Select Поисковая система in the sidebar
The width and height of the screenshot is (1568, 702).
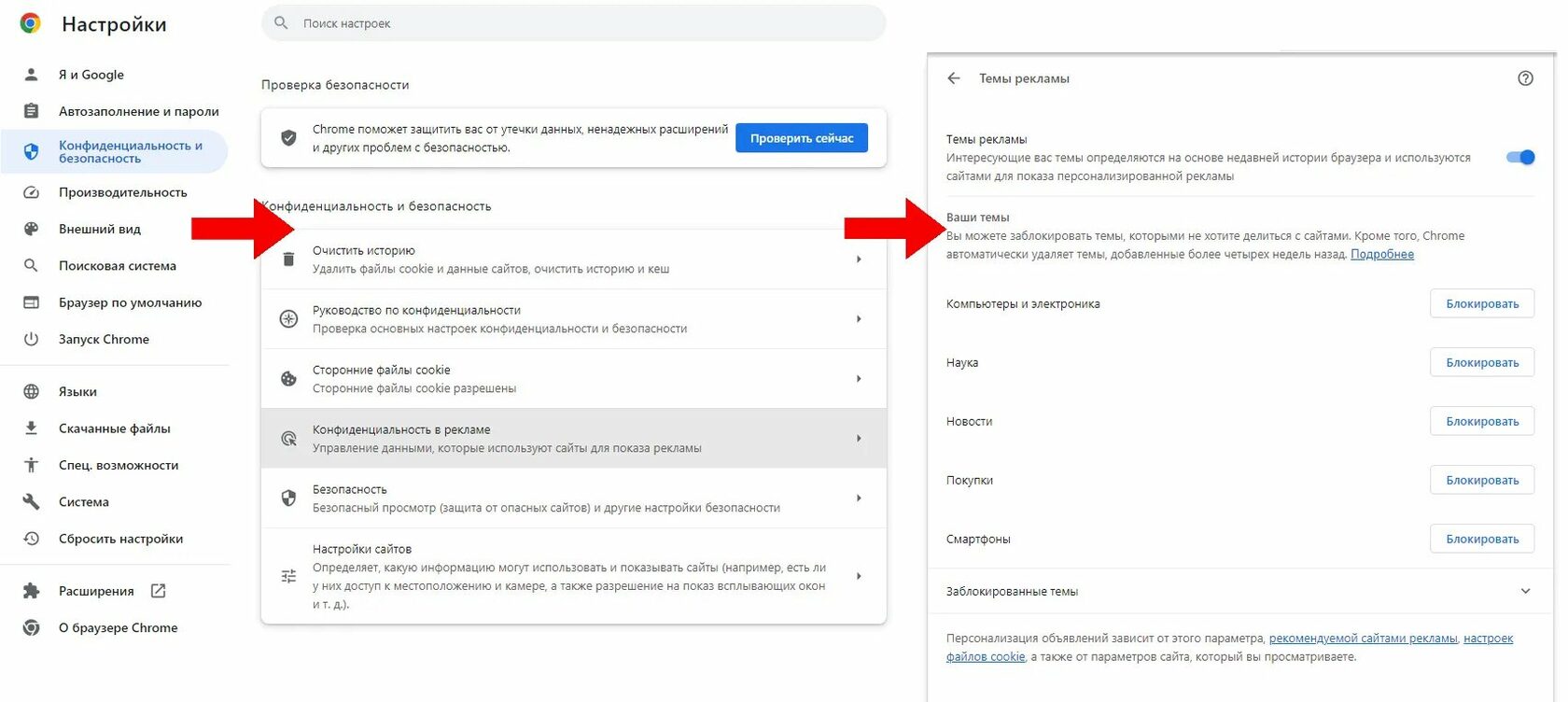[x=117, y=266]
